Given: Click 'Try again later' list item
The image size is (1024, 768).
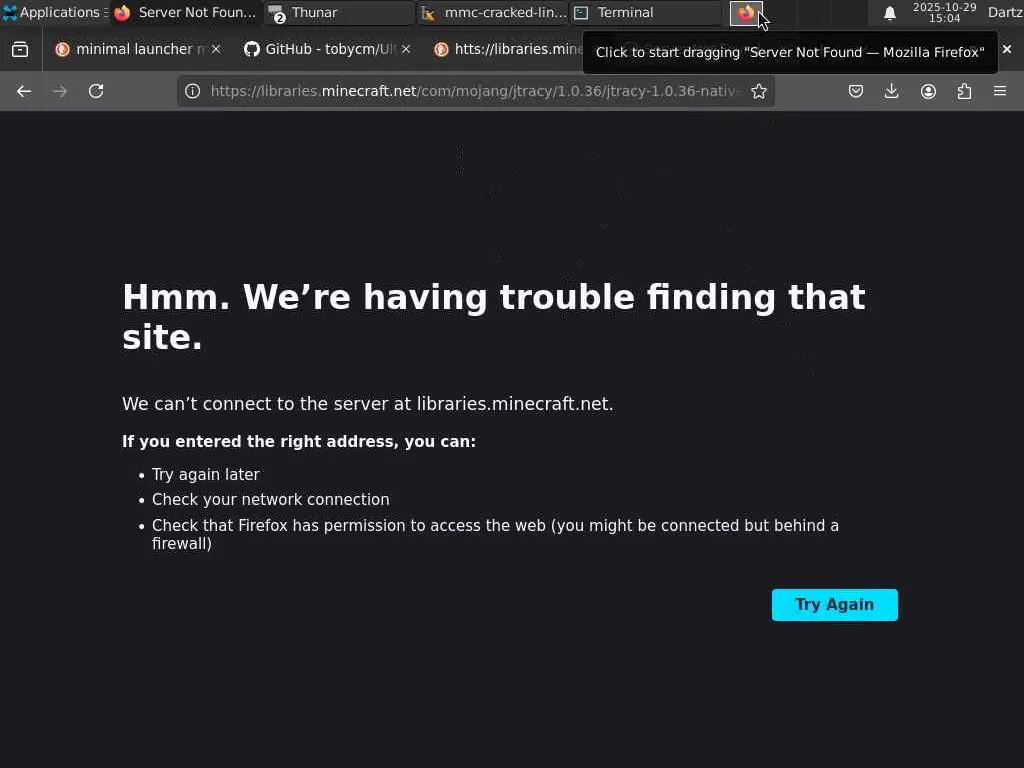Looking at the screenshot, I should [x=206, y=475].
